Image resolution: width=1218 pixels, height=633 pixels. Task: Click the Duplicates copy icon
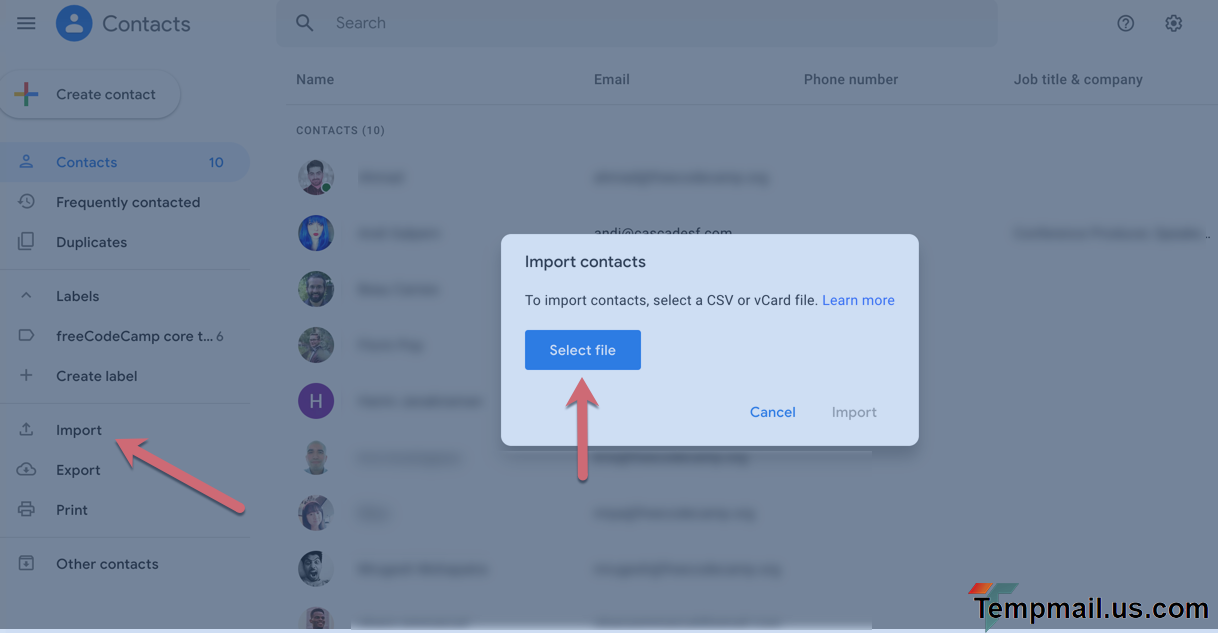(27, 242)
